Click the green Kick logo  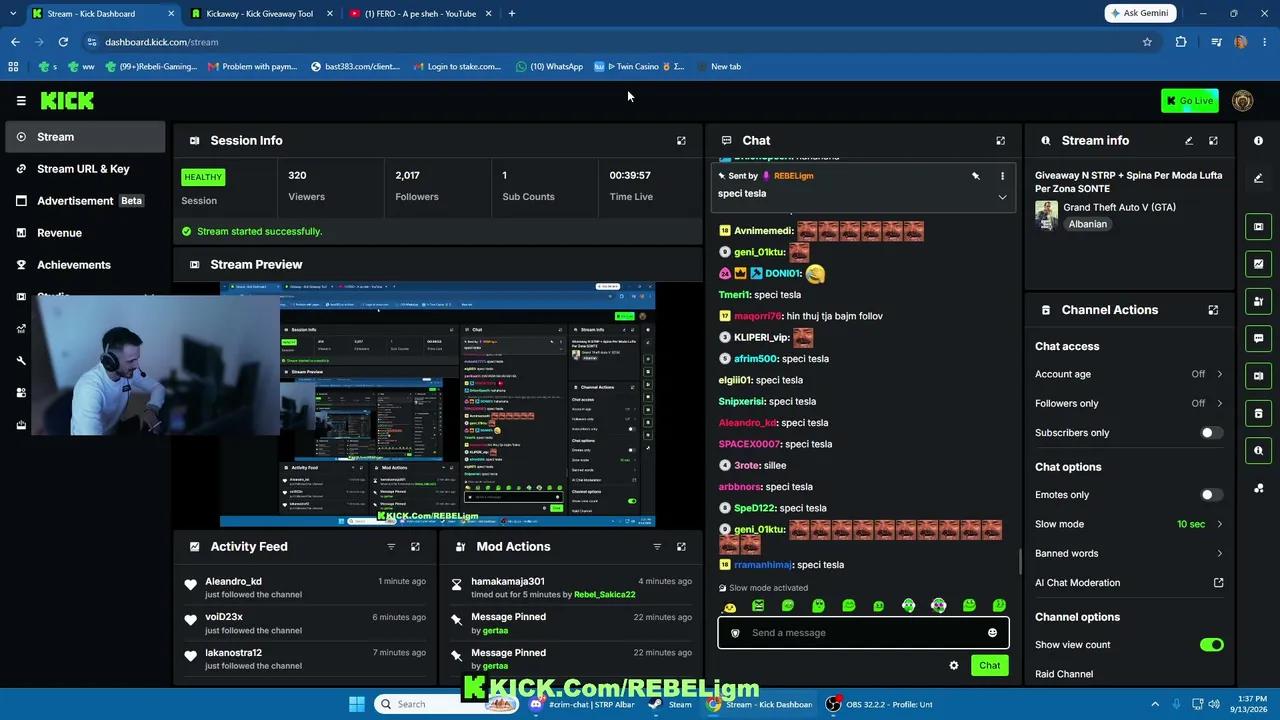tap(67, 100)
